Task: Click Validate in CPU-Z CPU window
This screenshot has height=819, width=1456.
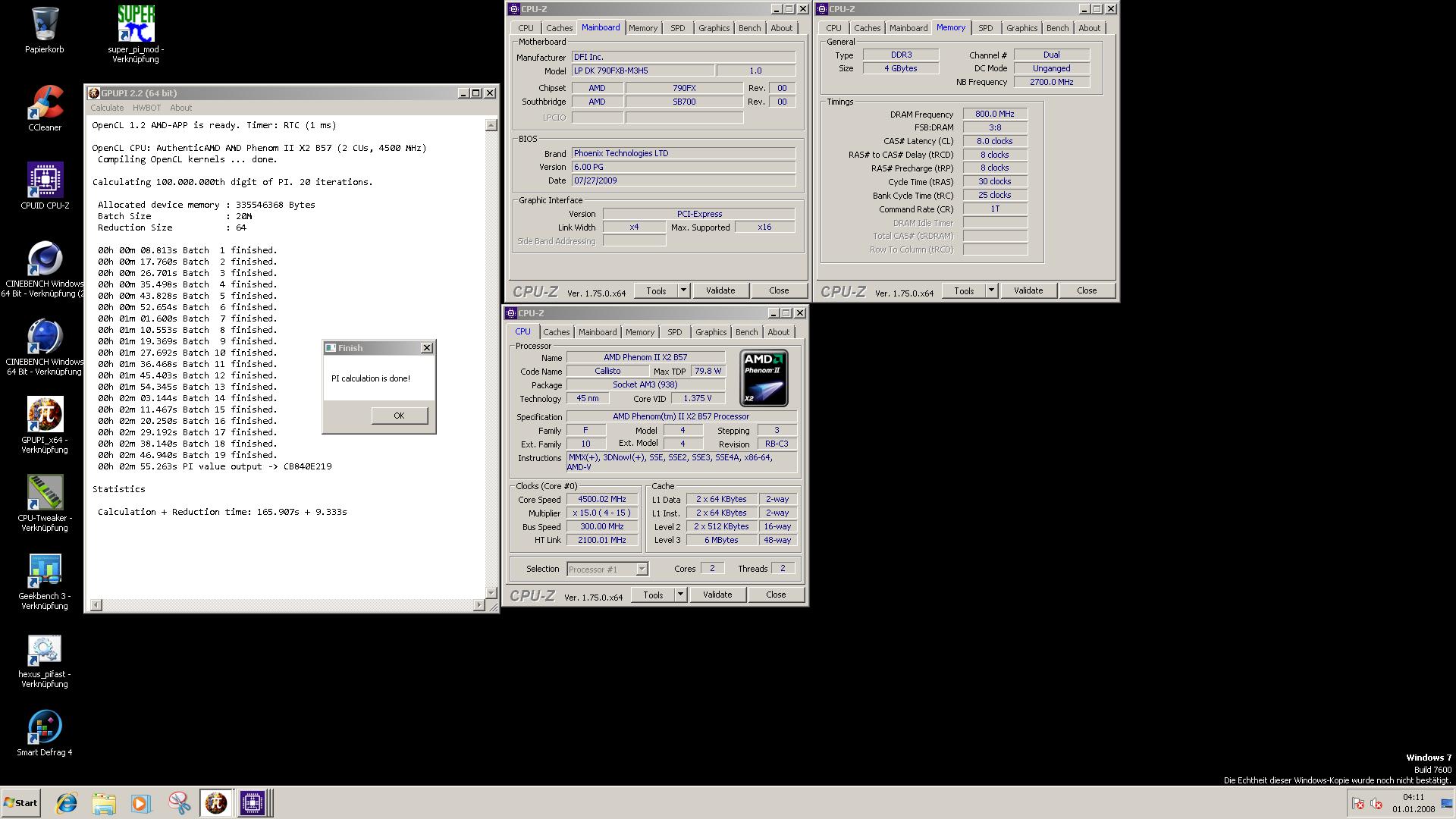Action: (x=717, y=595)
